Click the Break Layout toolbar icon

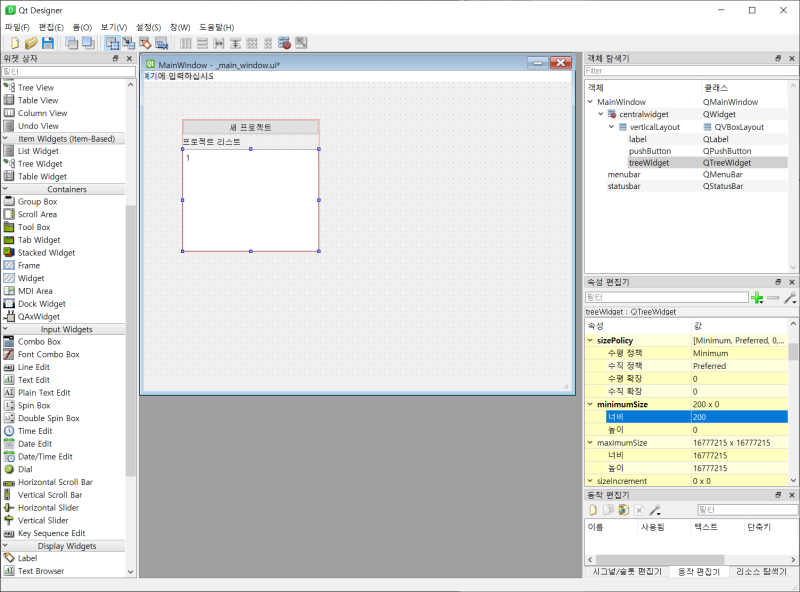pos(284,43)
